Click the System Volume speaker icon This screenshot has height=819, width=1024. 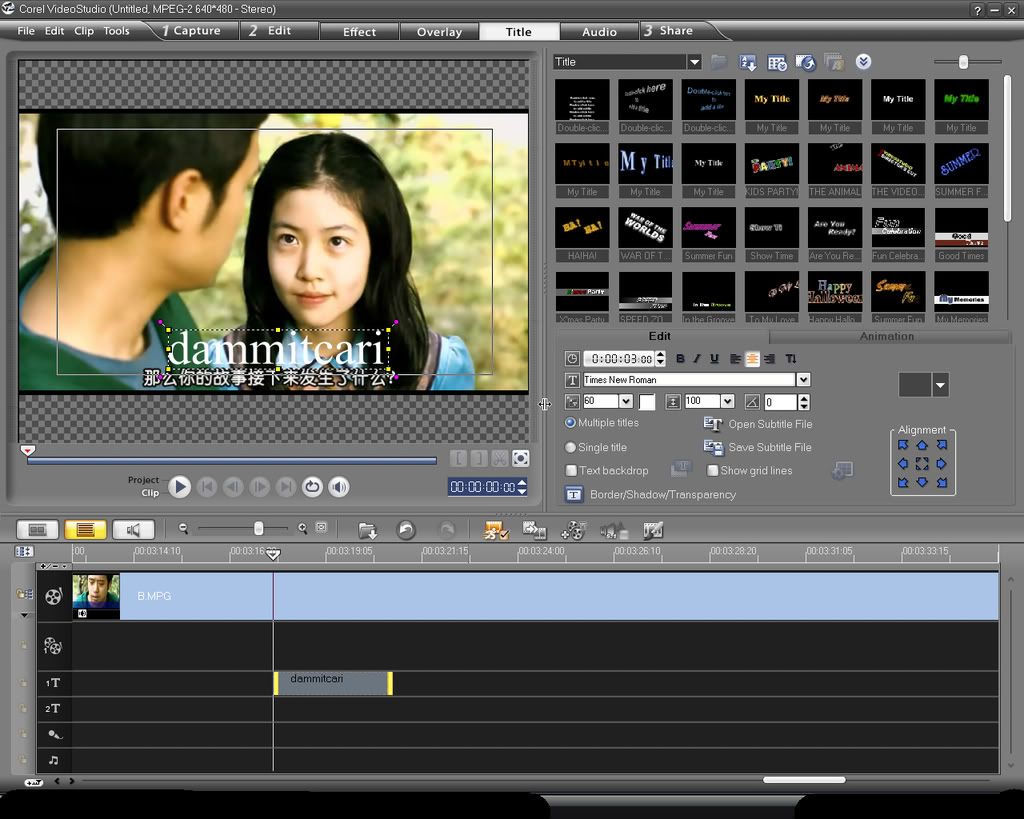340,487
